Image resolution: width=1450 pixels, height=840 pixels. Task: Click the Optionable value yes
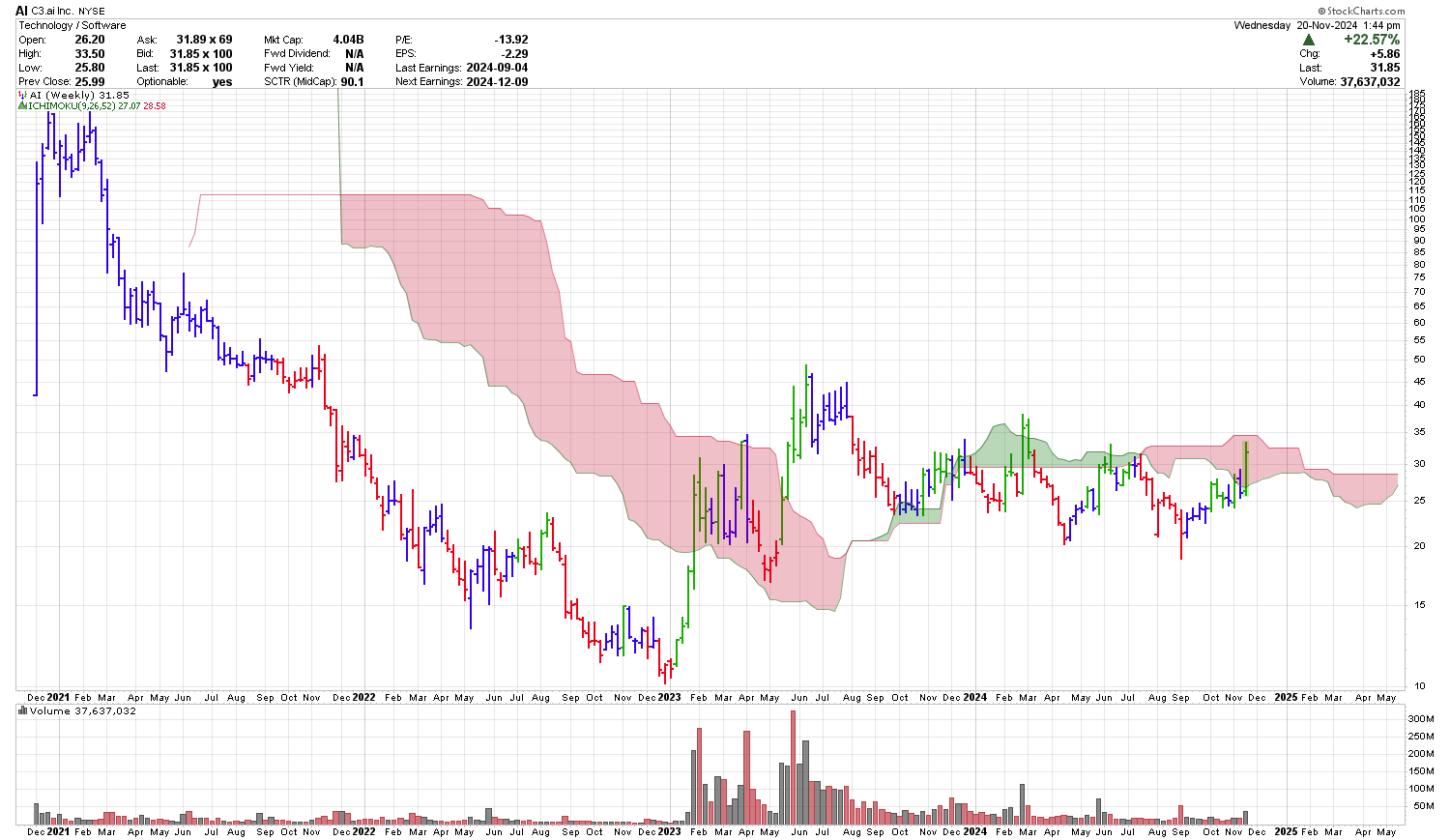(222, 81)
